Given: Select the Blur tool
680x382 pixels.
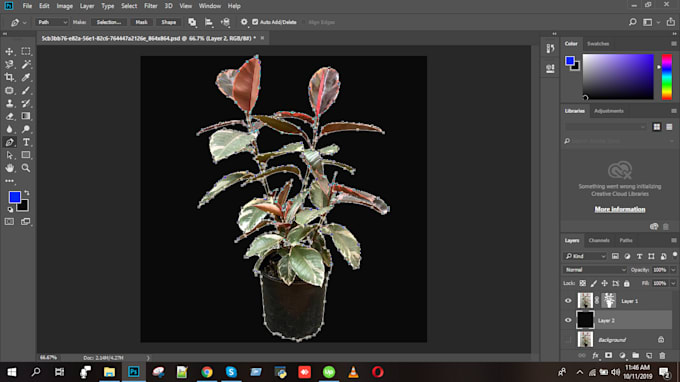Looking at the screenshot, I should click(9, 129).
